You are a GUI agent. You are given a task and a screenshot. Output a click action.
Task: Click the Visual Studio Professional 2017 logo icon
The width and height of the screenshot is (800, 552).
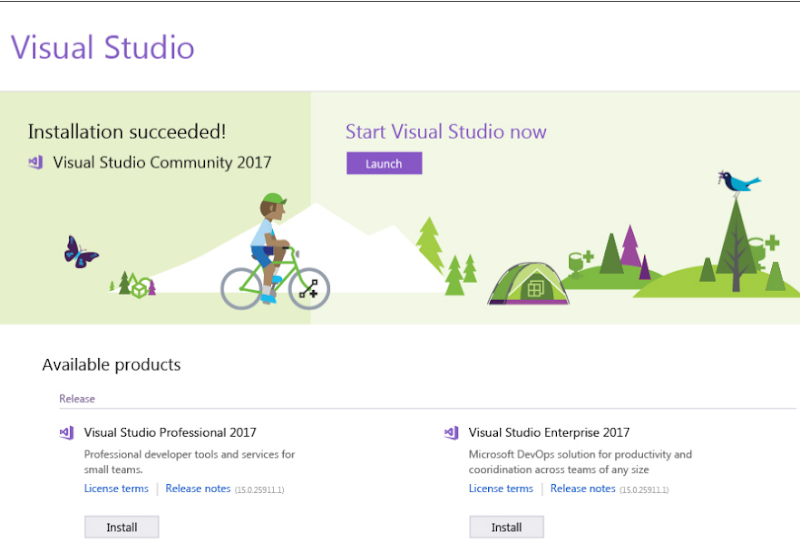tap(67, 433)
